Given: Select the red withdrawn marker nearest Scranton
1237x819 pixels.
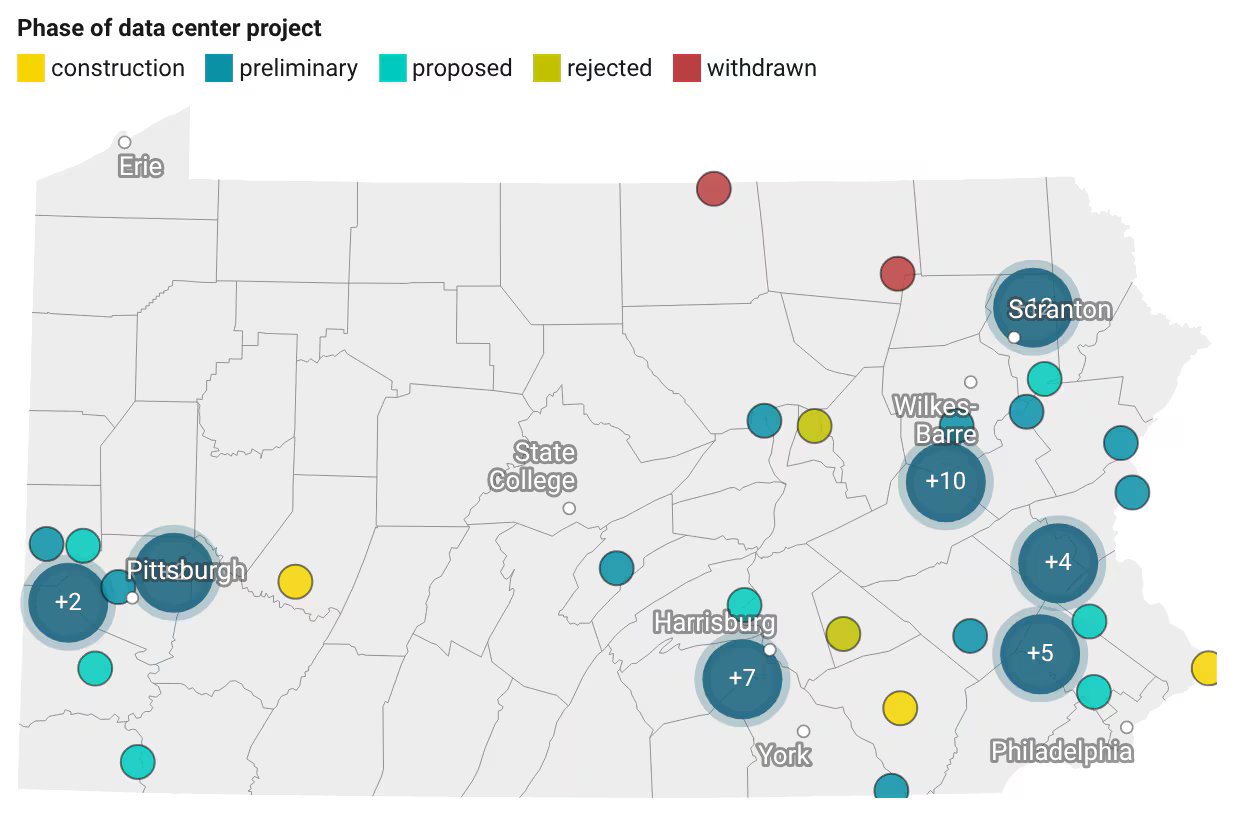Looking at the screenshot, I should pos(897,273).
